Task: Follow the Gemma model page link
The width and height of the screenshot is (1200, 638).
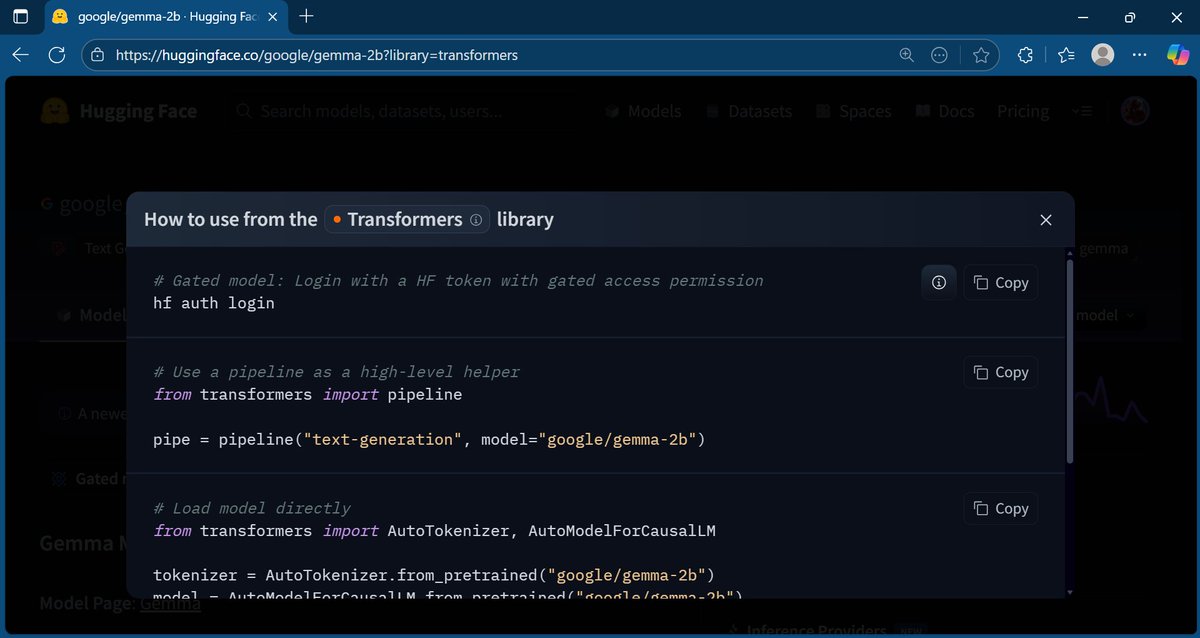Action: 171,604
